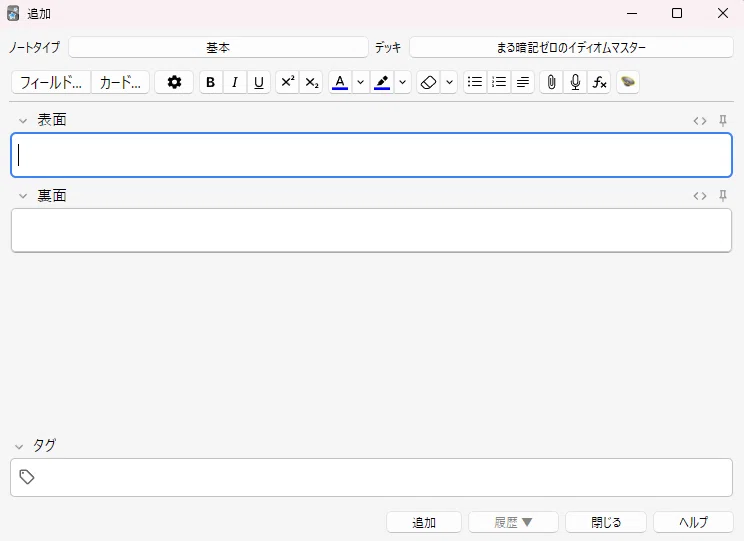Maximize the 追加 window
Viewport: 744px width, 541px height.
(x=677, y=13)
